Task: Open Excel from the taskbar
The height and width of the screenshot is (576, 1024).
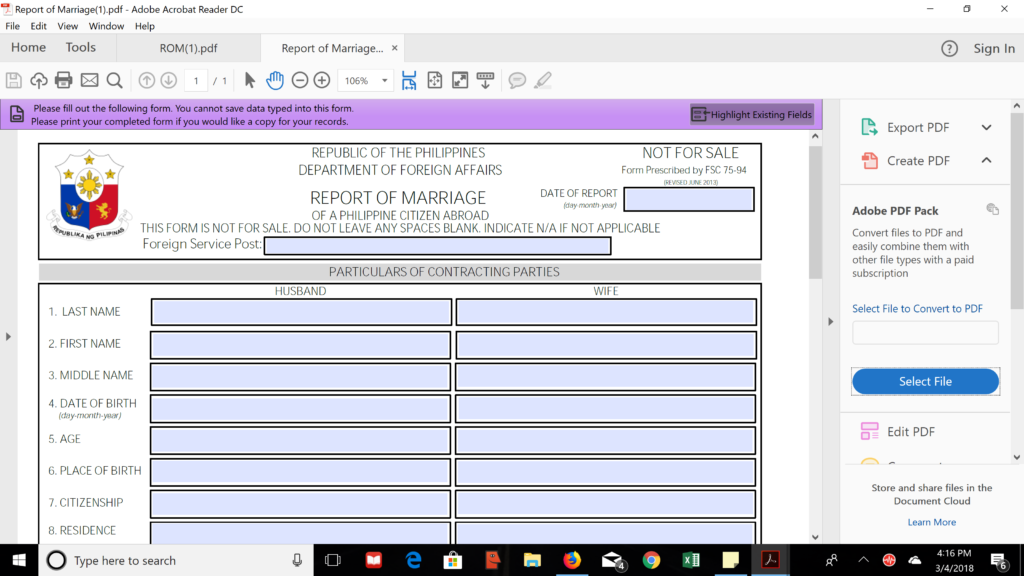Action: [690, 560]
